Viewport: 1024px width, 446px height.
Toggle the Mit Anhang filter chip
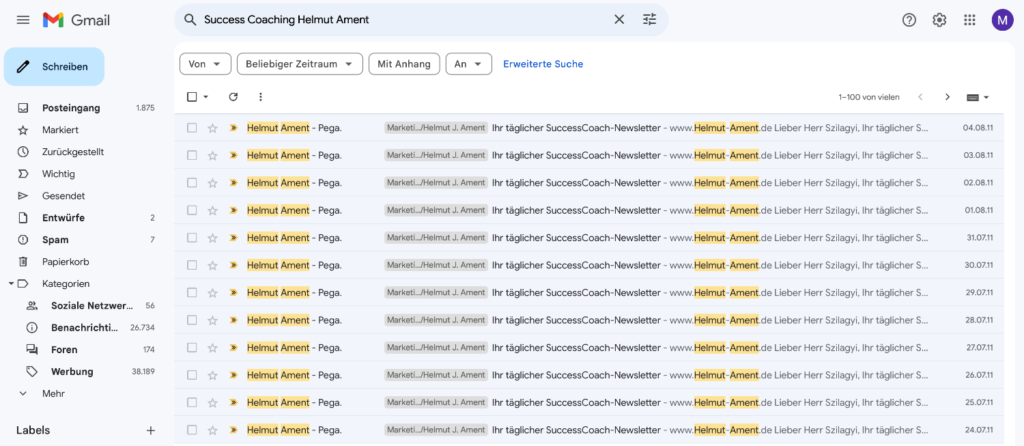point(404,64)
